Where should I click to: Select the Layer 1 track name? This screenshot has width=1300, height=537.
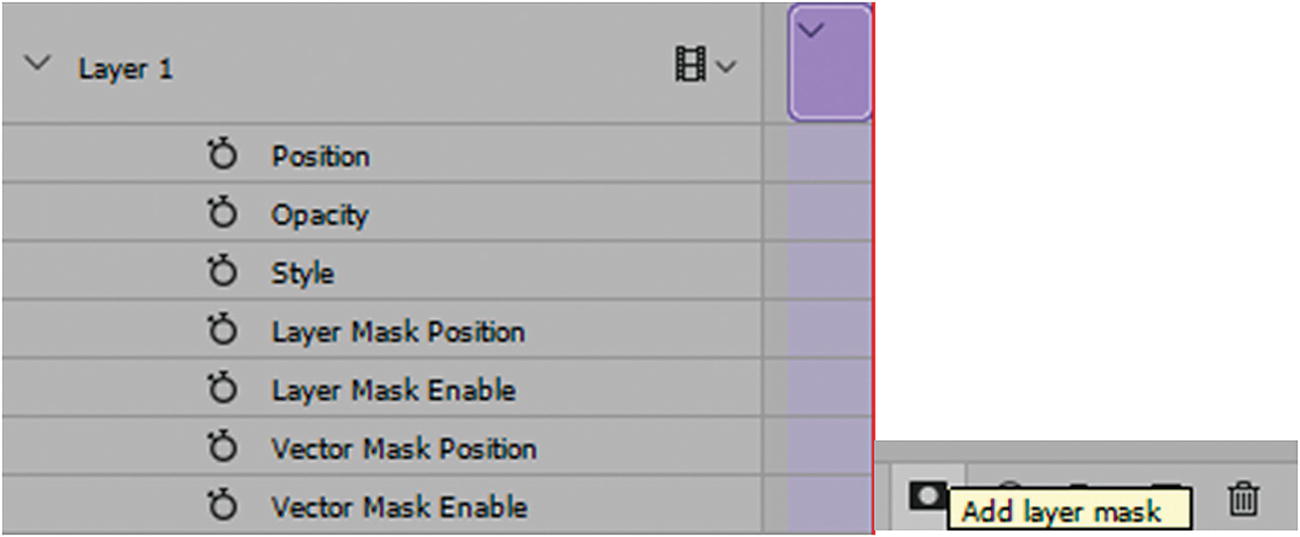pos(125,69)
